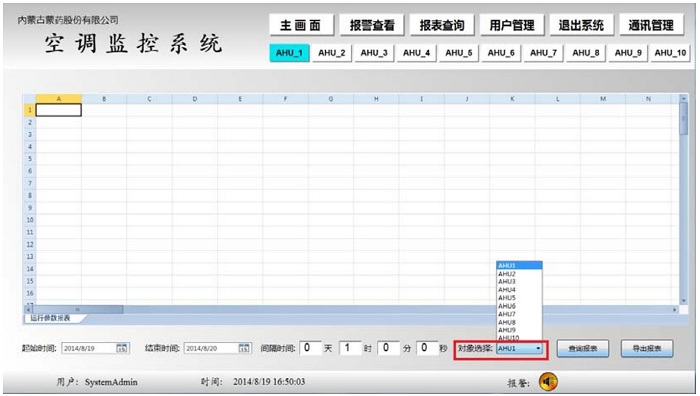Click the vertical scrollbar down arrow

683,301
